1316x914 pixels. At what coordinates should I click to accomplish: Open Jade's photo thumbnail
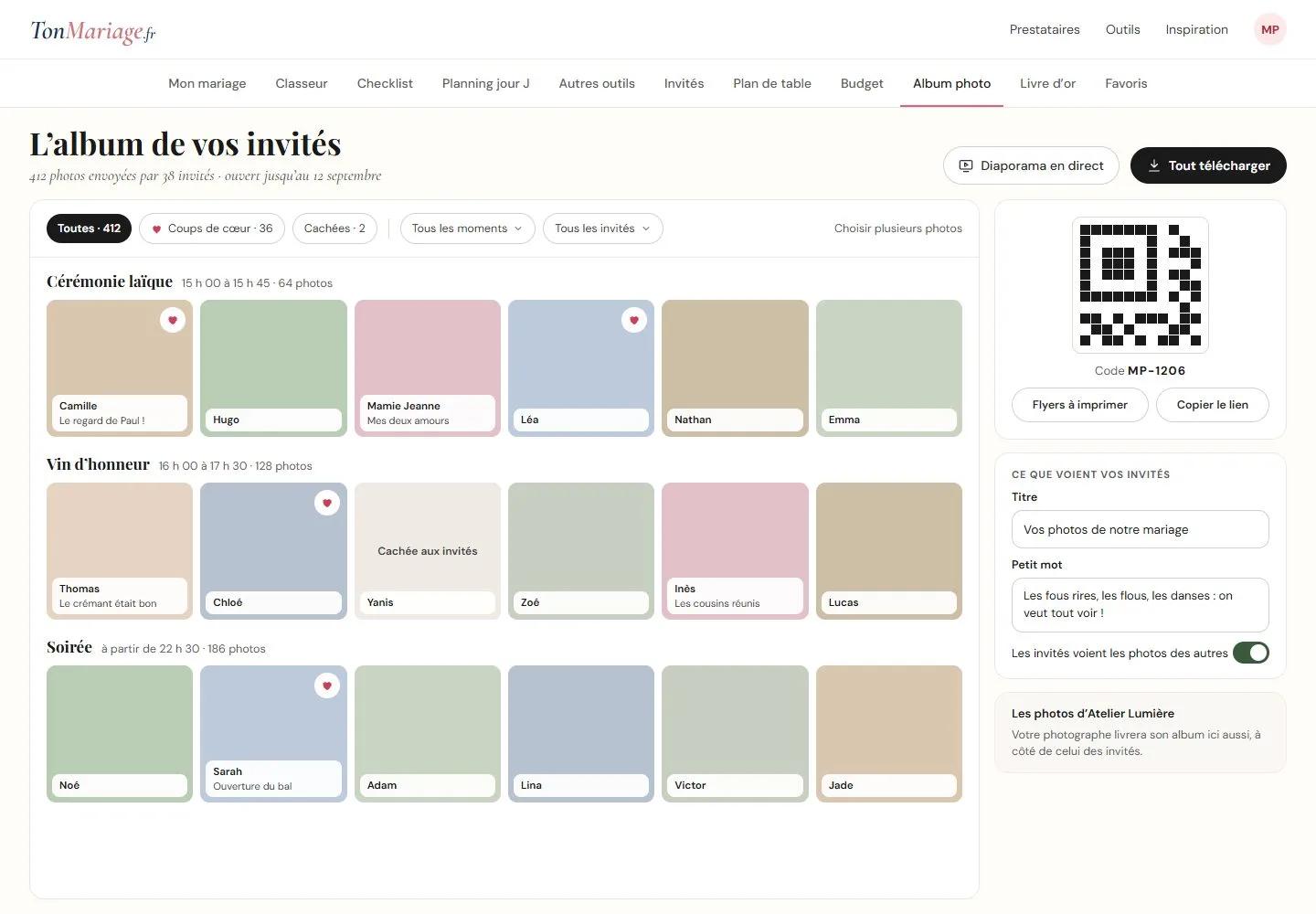(x=889, y=734)
